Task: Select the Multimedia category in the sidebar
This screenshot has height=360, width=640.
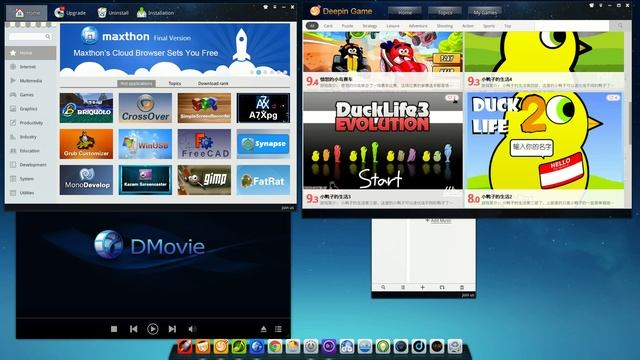Action: 31,80
